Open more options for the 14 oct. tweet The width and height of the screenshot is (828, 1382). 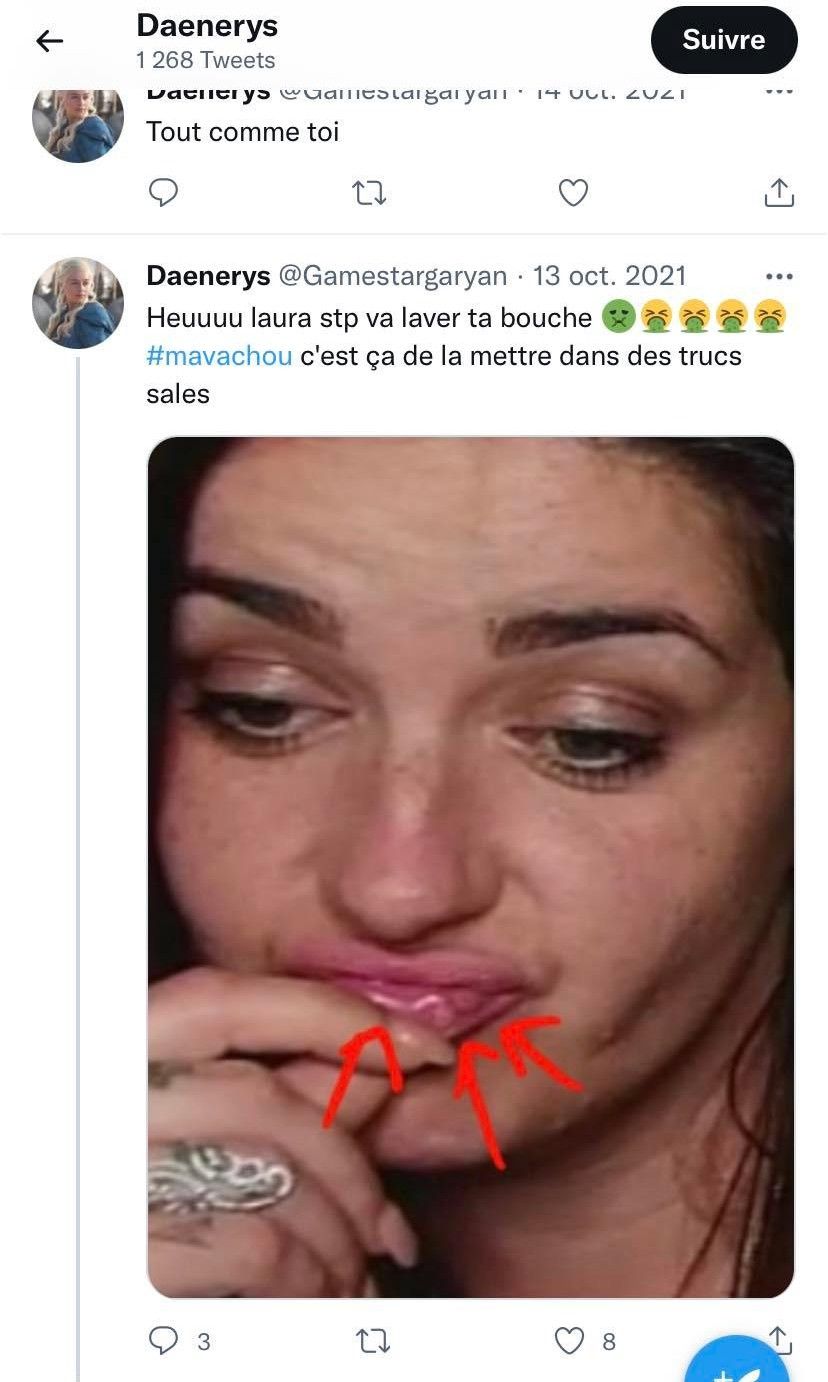click(778, 91)
